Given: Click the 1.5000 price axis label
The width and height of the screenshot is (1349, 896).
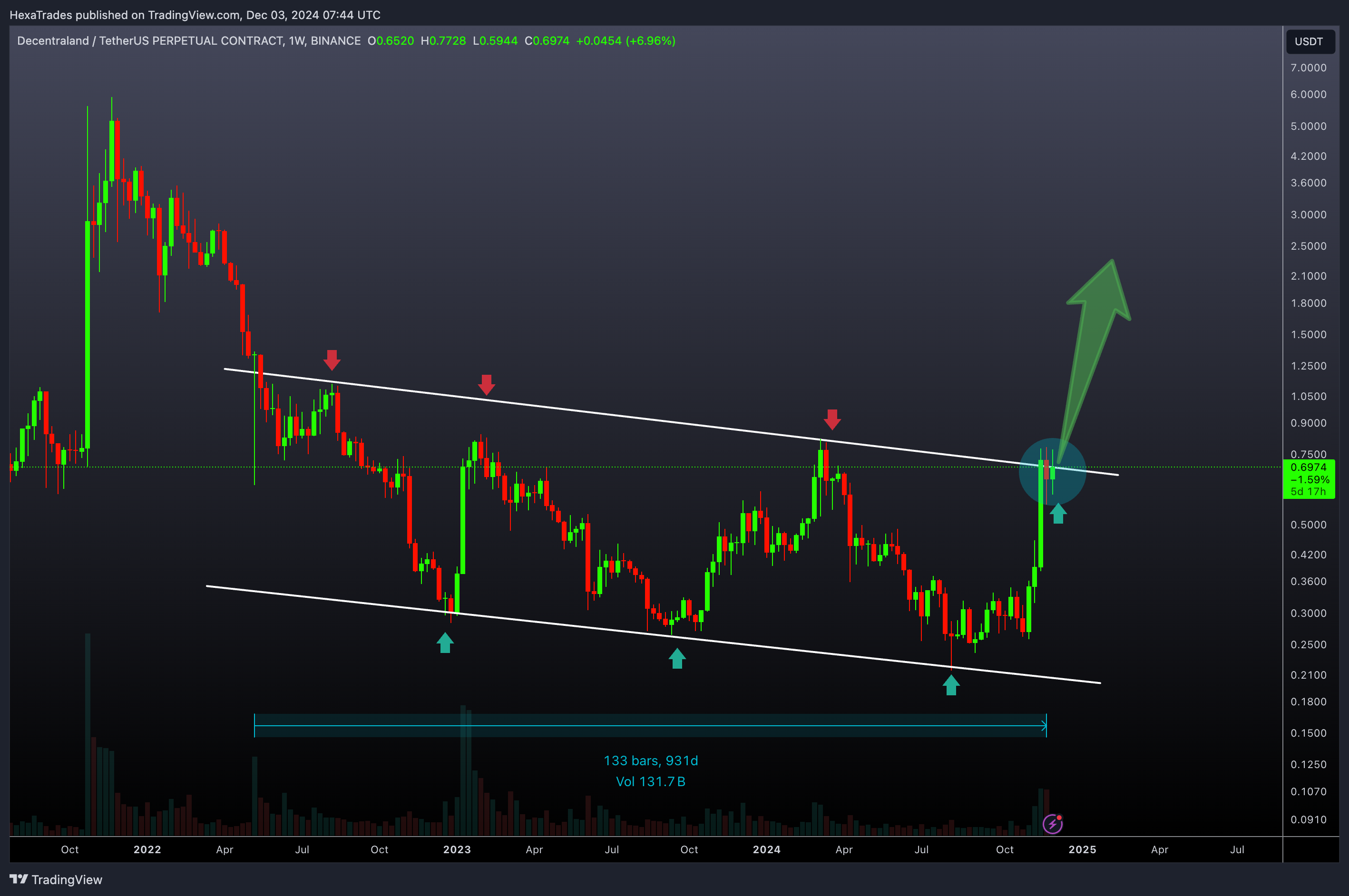Looking at the screenshot, I should [1309, 335].
